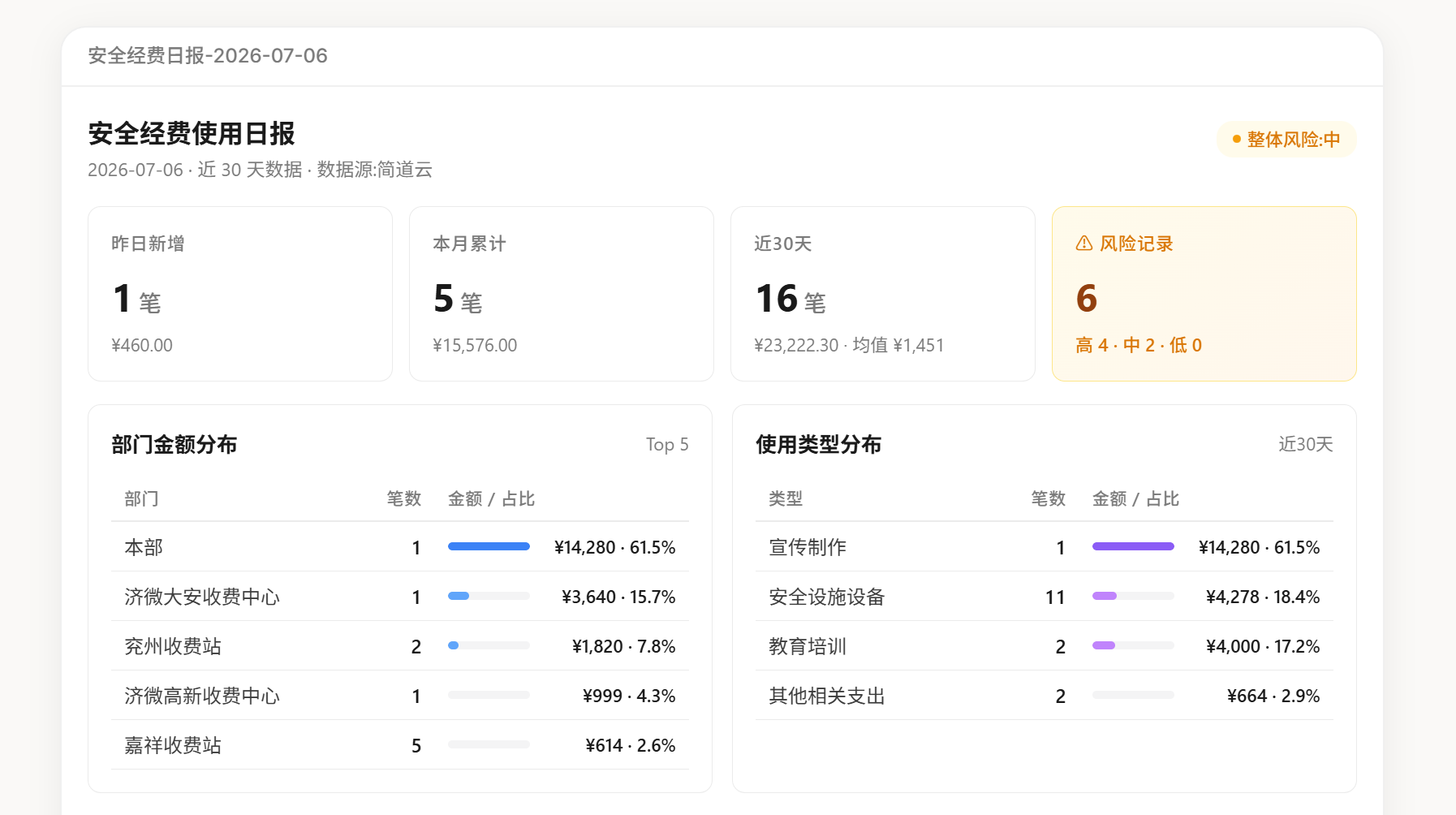Click the ¥999 · 4.3% amount

point(629,696)
